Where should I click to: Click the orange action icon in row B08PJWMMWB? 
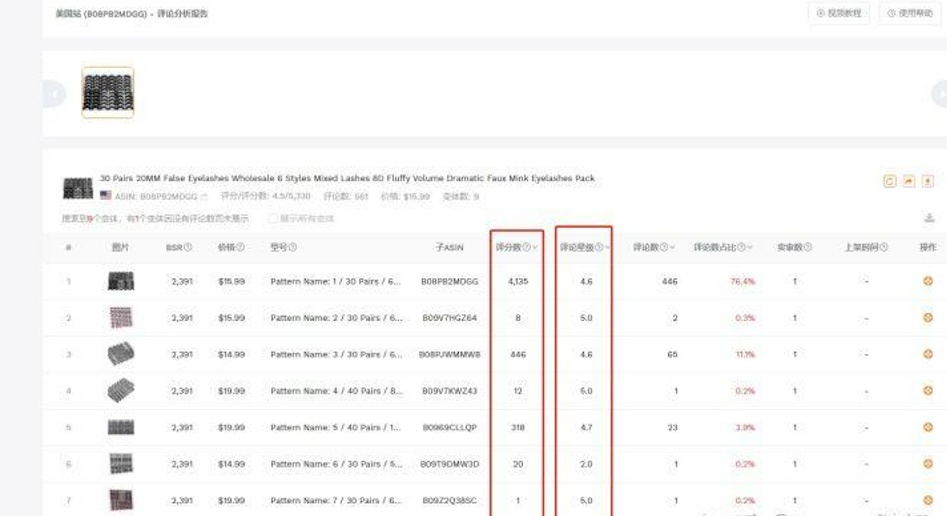928,354
